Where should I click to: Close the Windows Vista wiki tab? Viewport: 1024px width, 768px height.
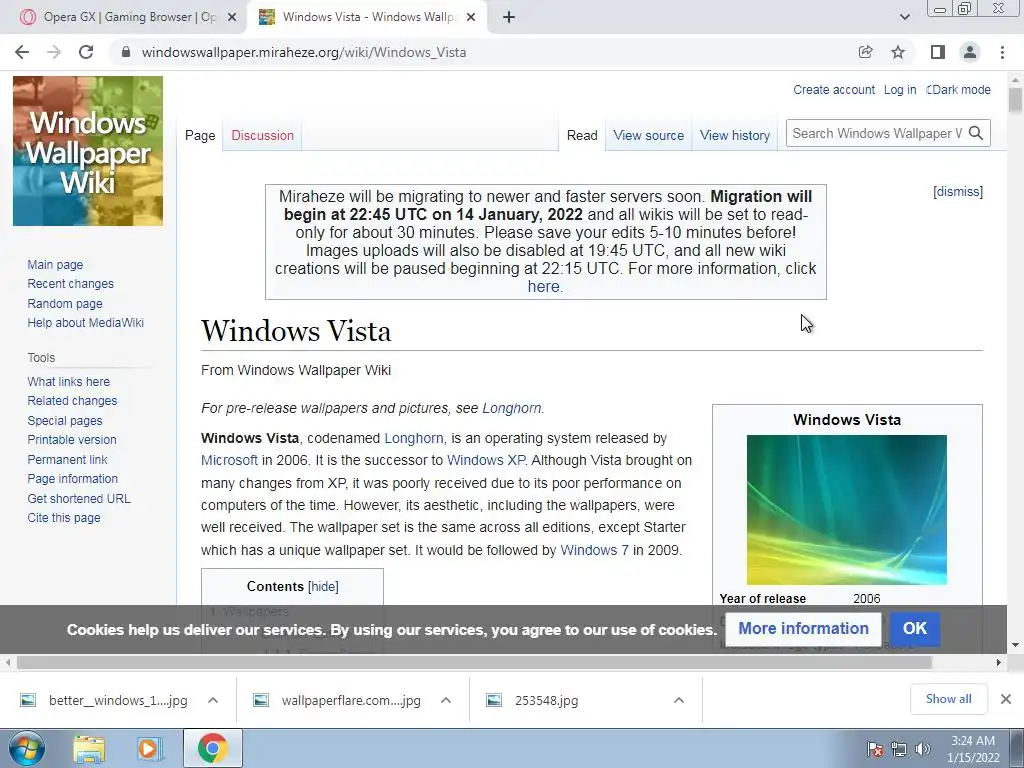tap(471, 17)
